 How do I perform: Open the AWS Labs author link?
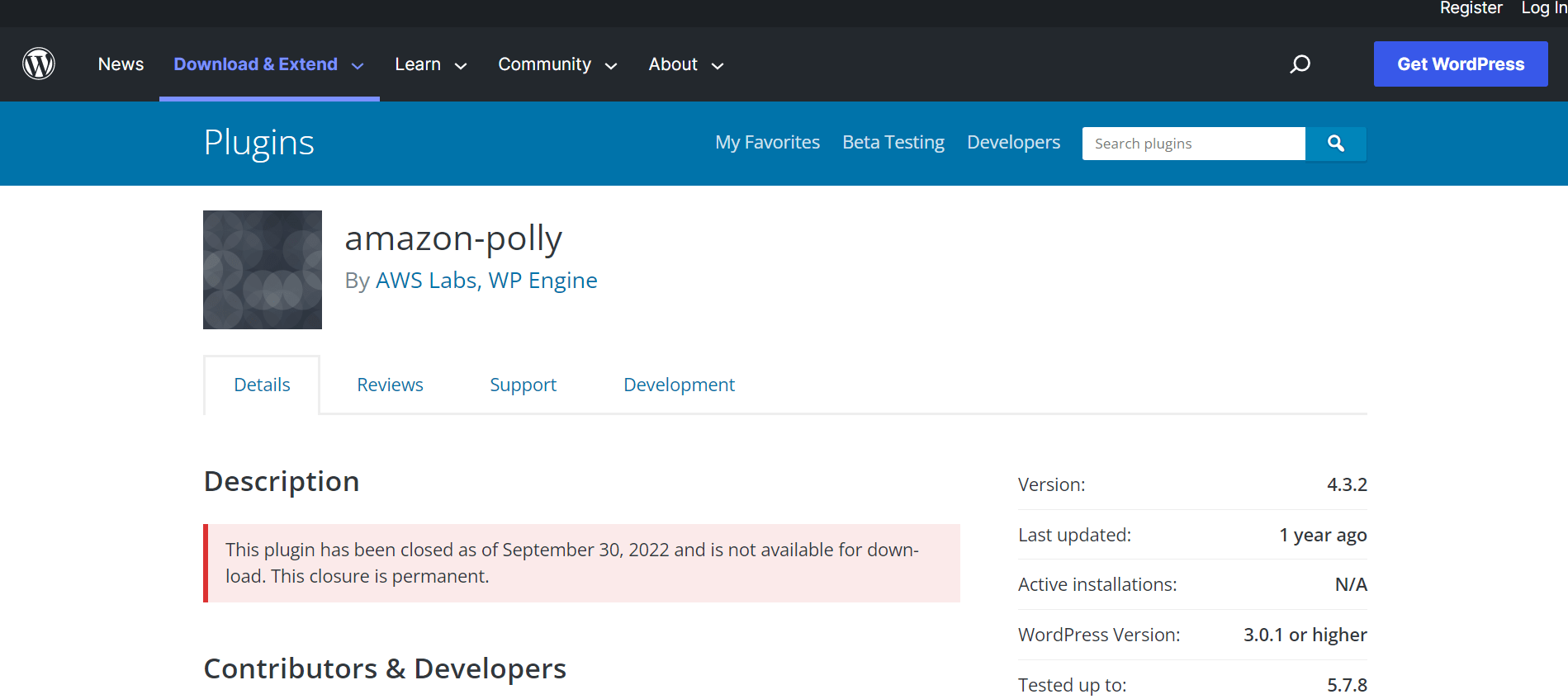426,281
